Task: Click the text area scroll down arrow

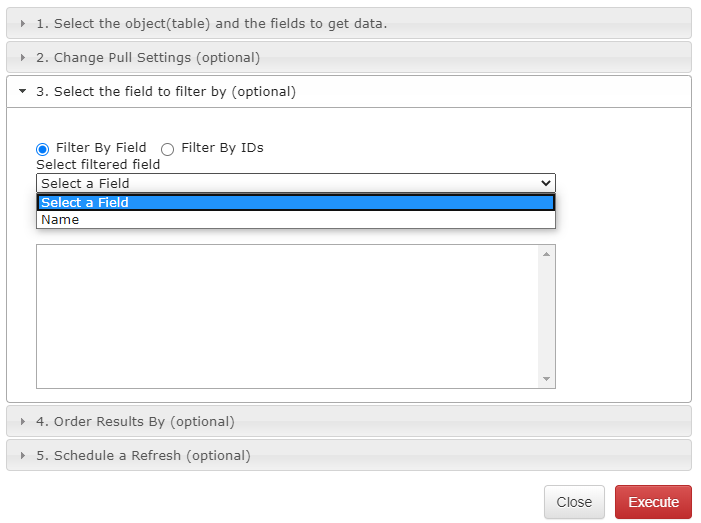Action: click(546, 379)
